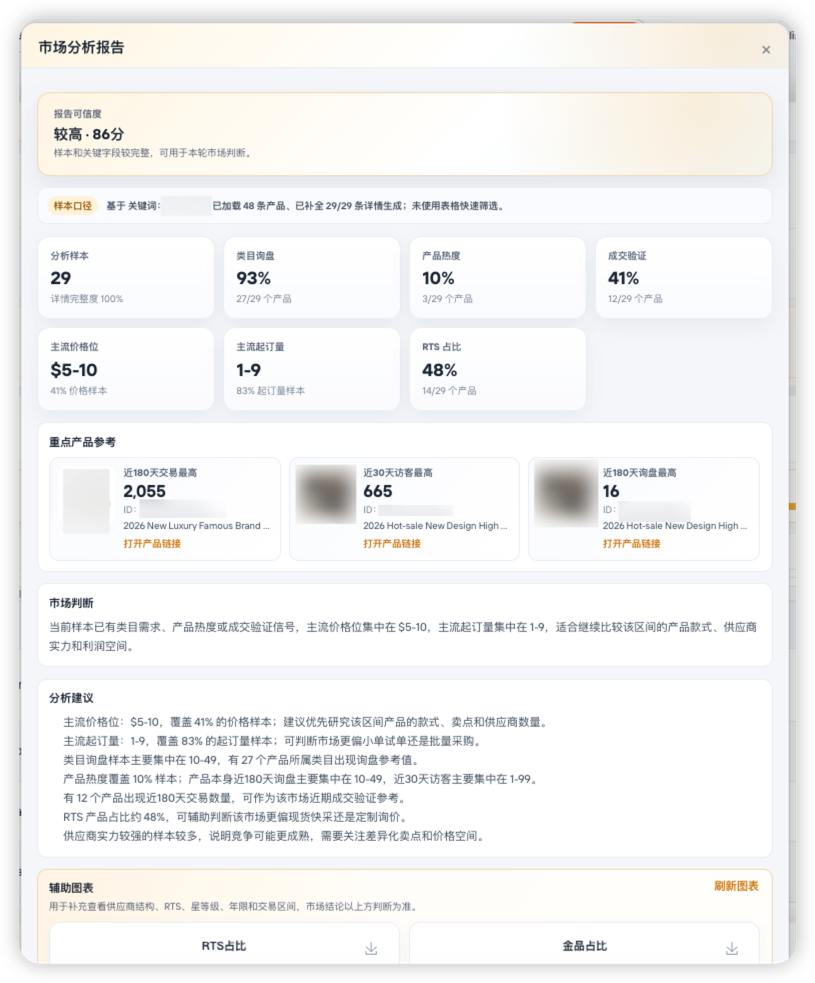The height and width of the screenshot is (983, 815).
Task: Click the 详情完整度 100% subtext
Action: click(x=87, y=299)
